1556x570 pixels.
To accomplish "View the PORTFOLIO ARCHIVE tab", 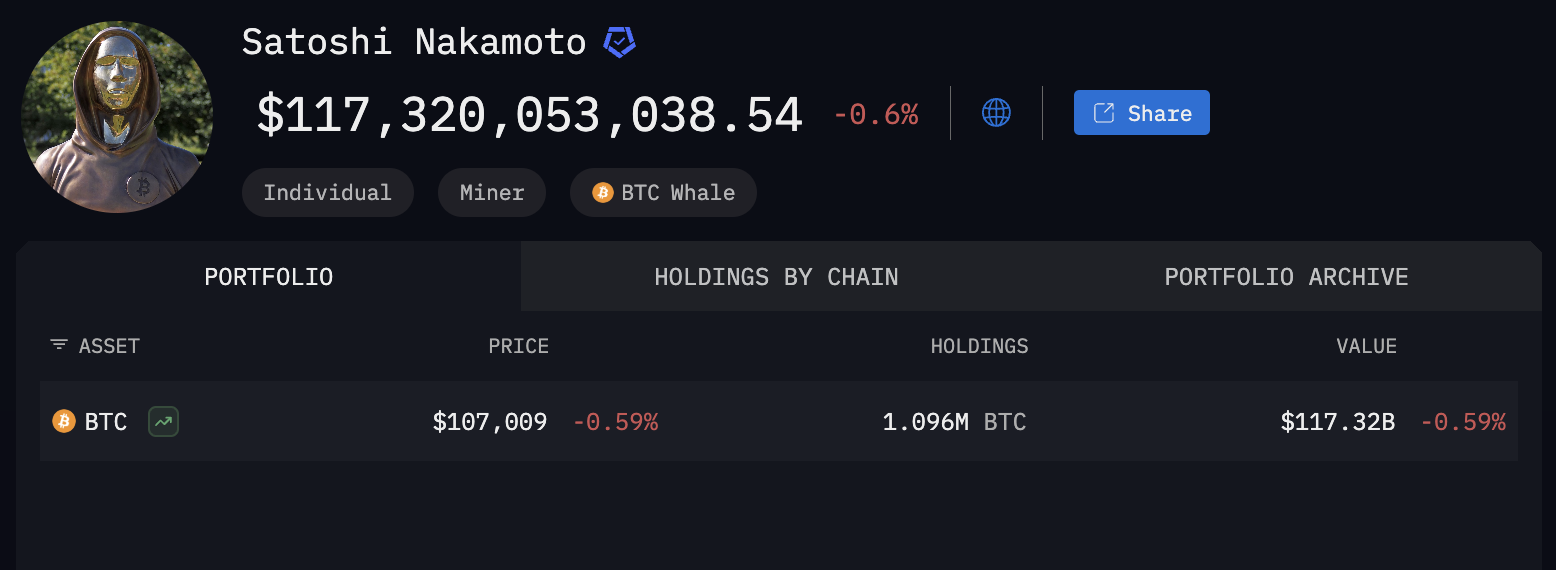I will click(1286, 277).
